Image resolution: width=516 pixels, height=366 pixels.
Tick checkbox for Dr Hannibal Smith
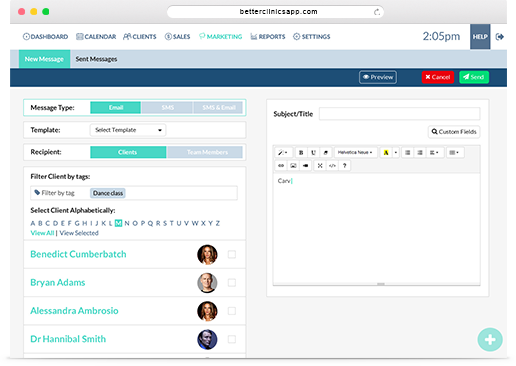(x=232, y=339)
